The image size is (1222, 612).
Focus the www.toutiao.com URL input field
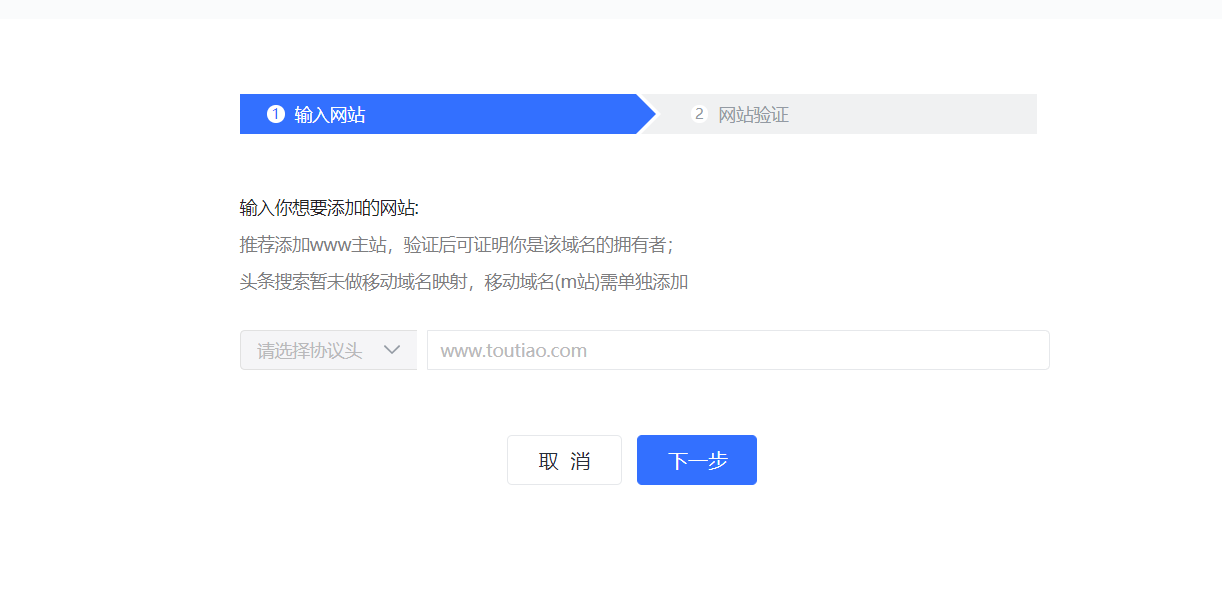700,350
